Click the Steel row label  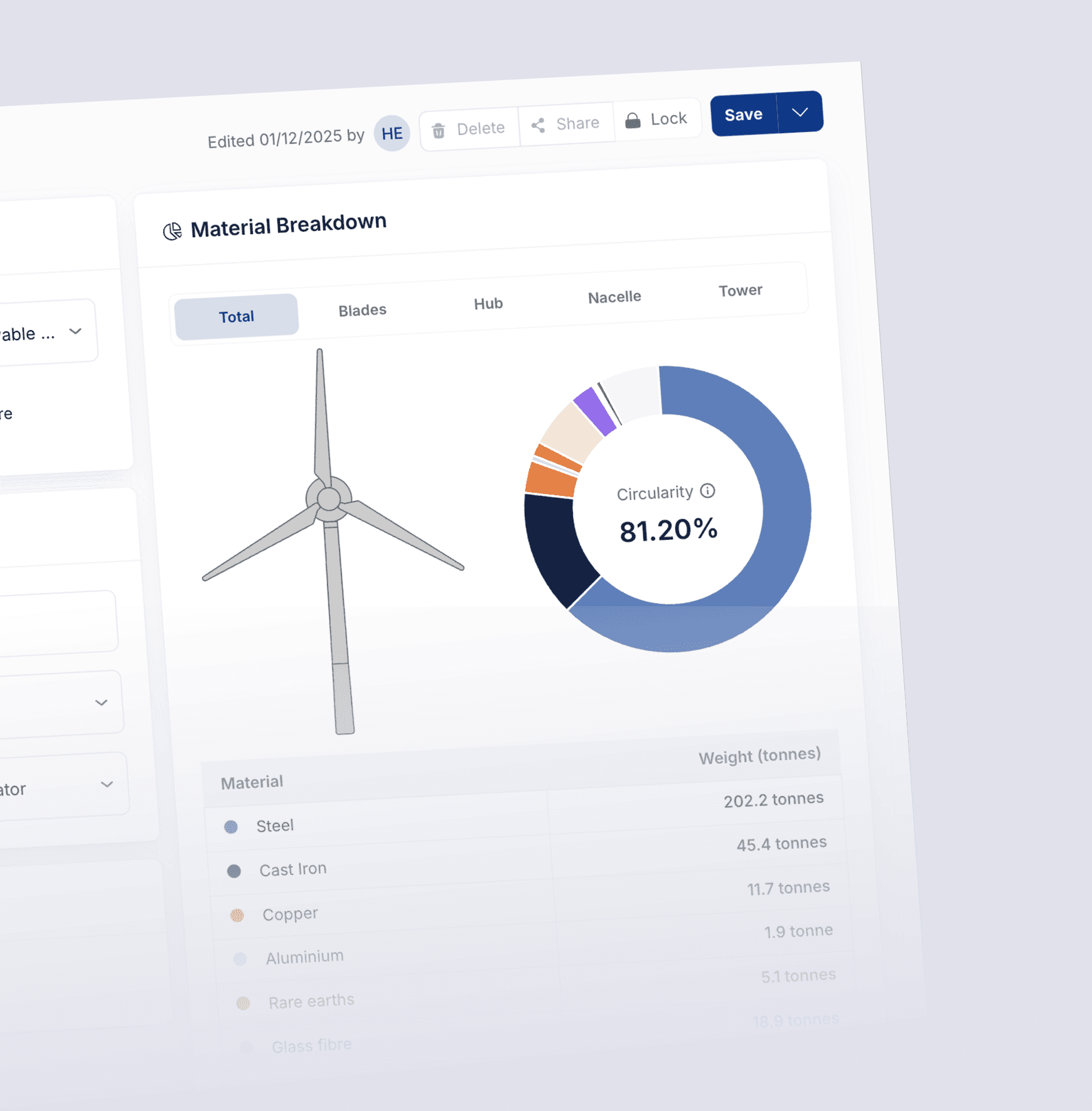pos(275,826)
